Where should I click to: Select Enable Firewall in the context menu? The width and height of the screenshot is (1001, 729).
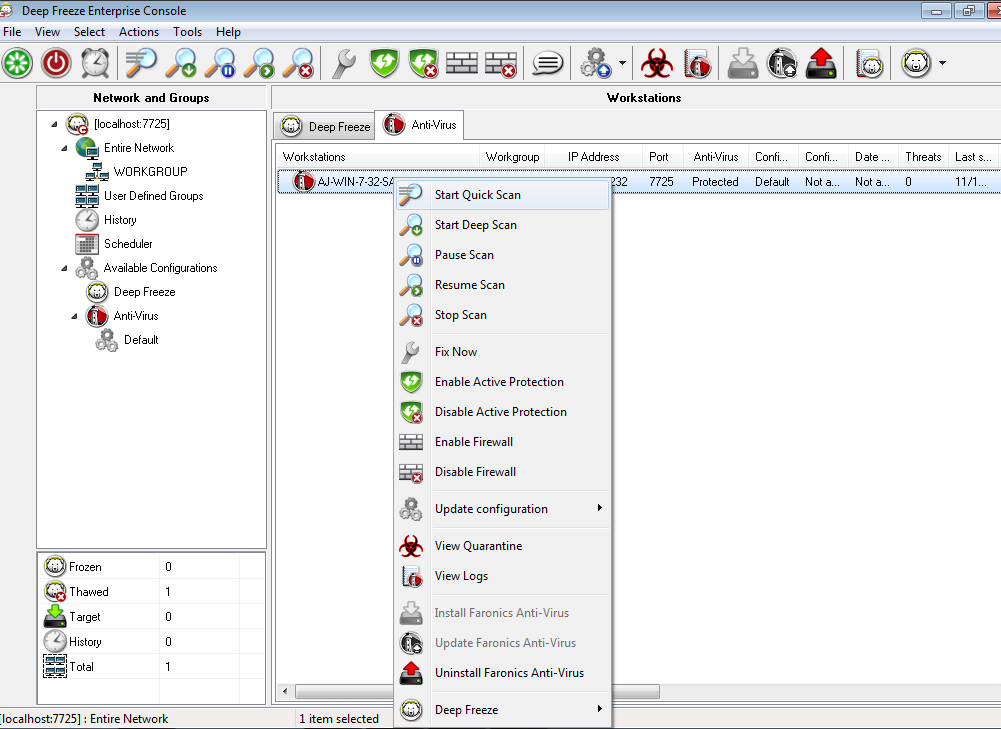point(473,442)
